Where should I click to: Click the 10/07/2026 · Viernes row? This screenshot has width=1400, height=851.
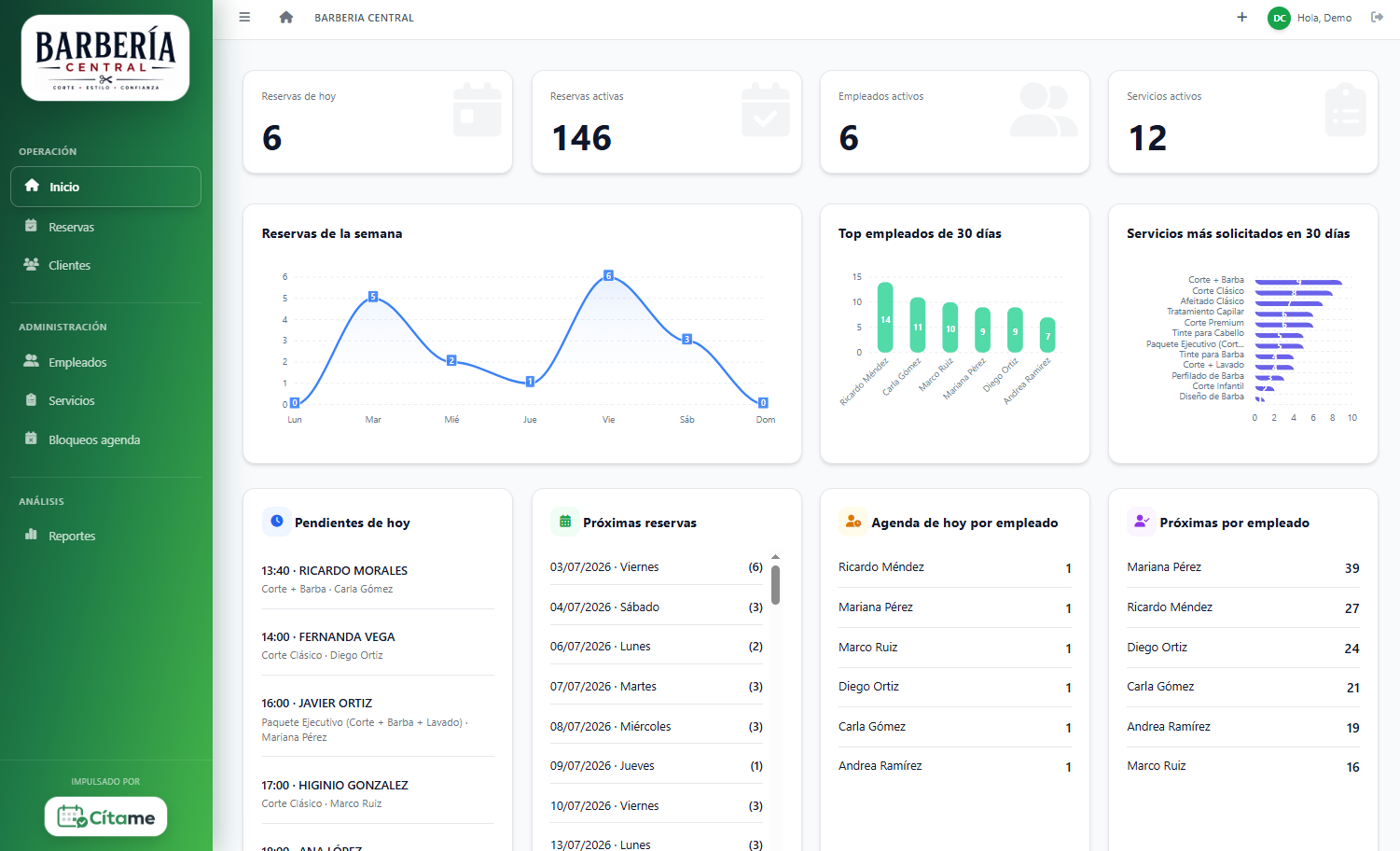pyautogui.click(x=657, y=806)
